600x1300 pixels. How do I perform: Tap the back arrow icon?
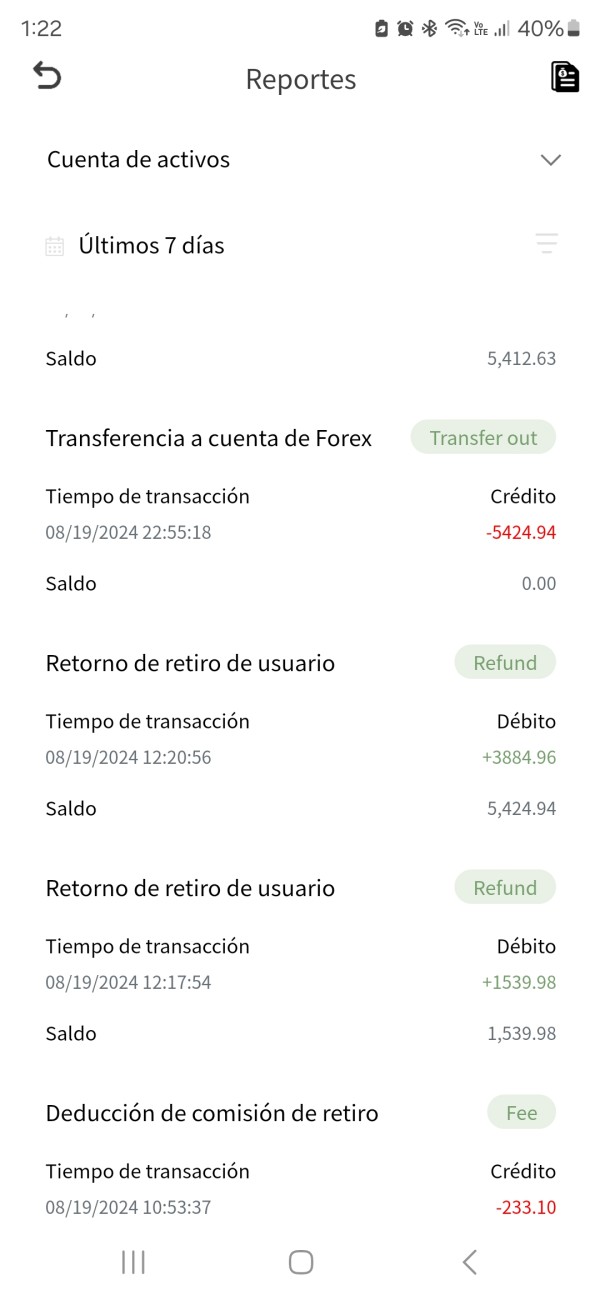click(x=47, y=77)
